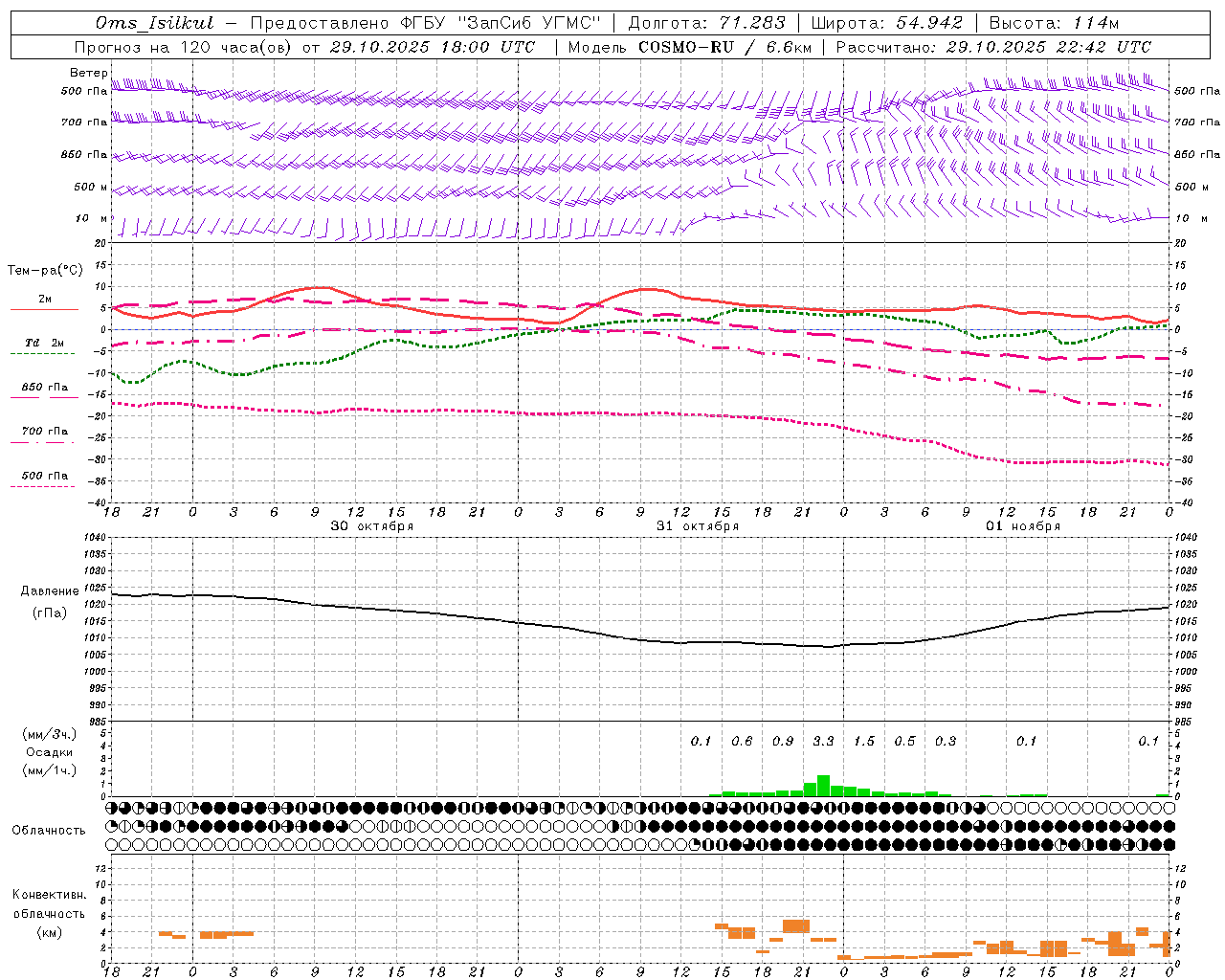Click the 500 м wind level label on the left
Viewport: 1225px width, 980px height.
tap(91, 187)
